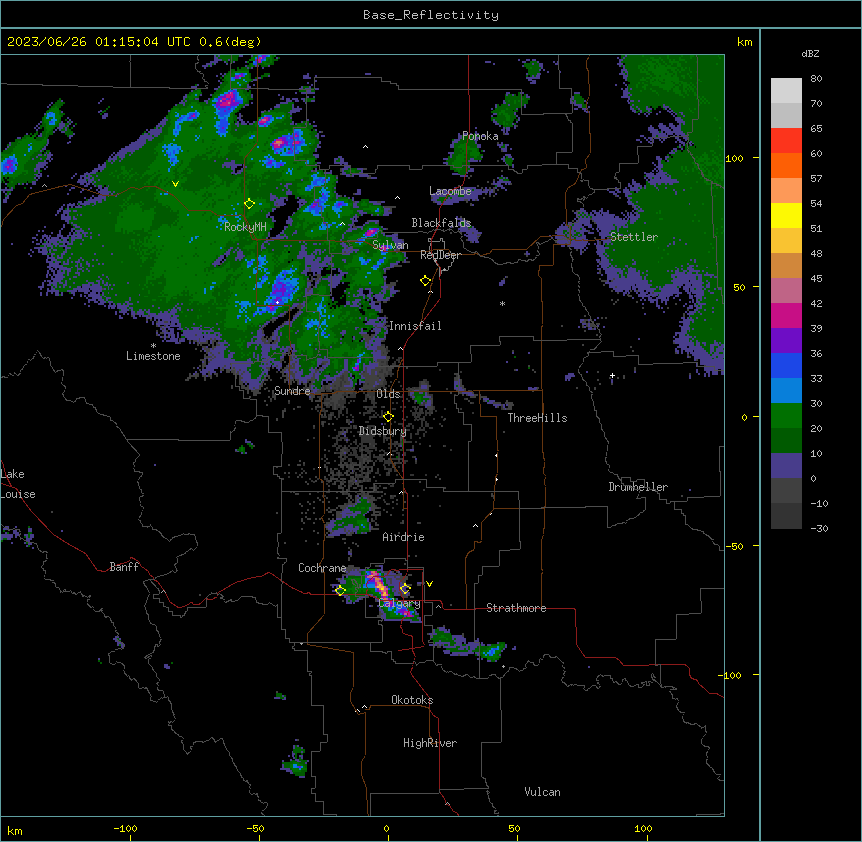Viewport: 862px width, 842px height.
Task: Select the green 30 dBZ legend swatch
Action: coord(786,416)
